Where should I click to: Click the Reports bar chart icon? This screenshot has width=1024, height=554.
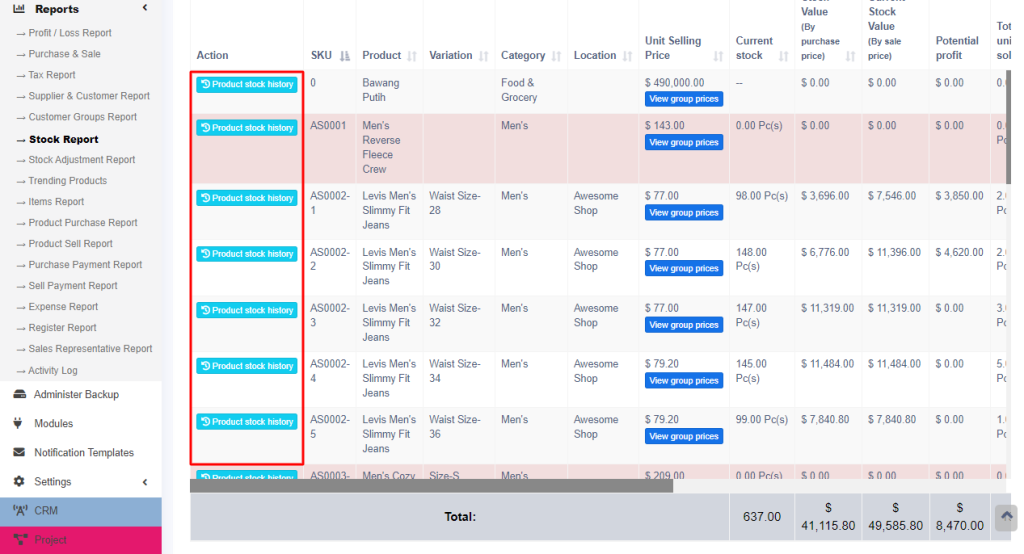point(19,9)
